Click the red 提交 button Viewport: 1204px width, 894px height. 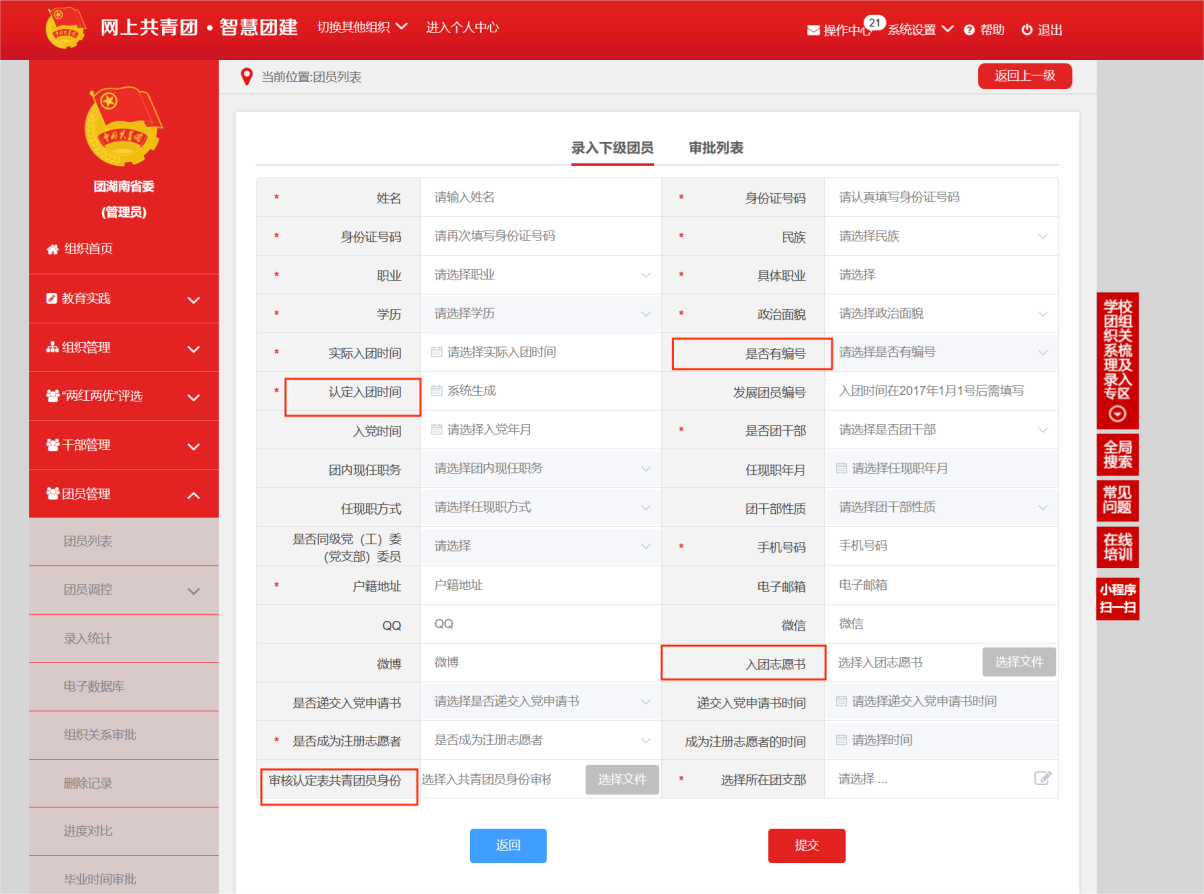807,845
